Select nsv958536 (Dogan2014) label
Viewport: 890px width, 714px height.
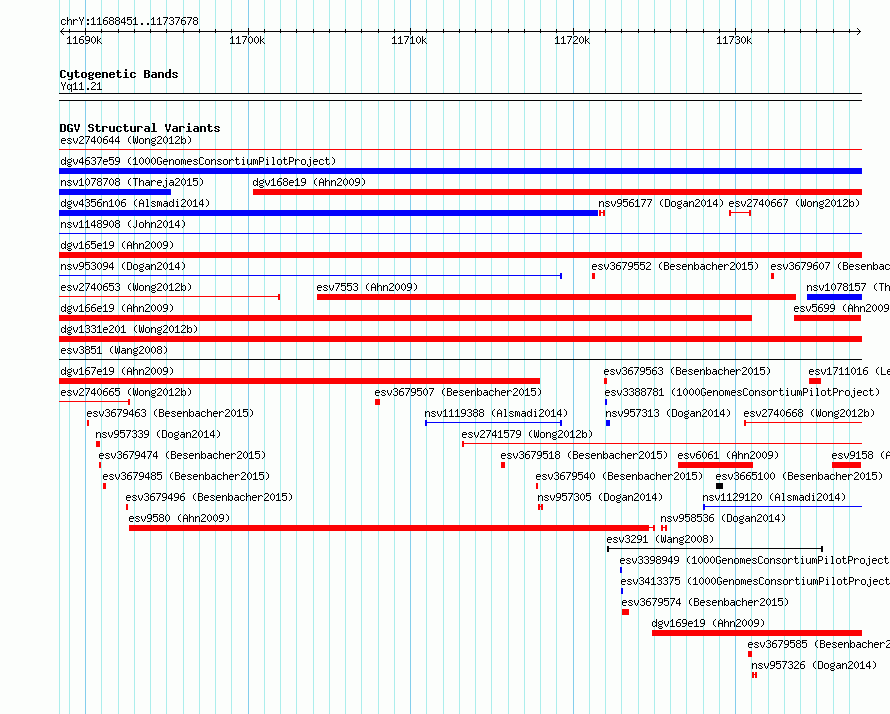(723, 518)
